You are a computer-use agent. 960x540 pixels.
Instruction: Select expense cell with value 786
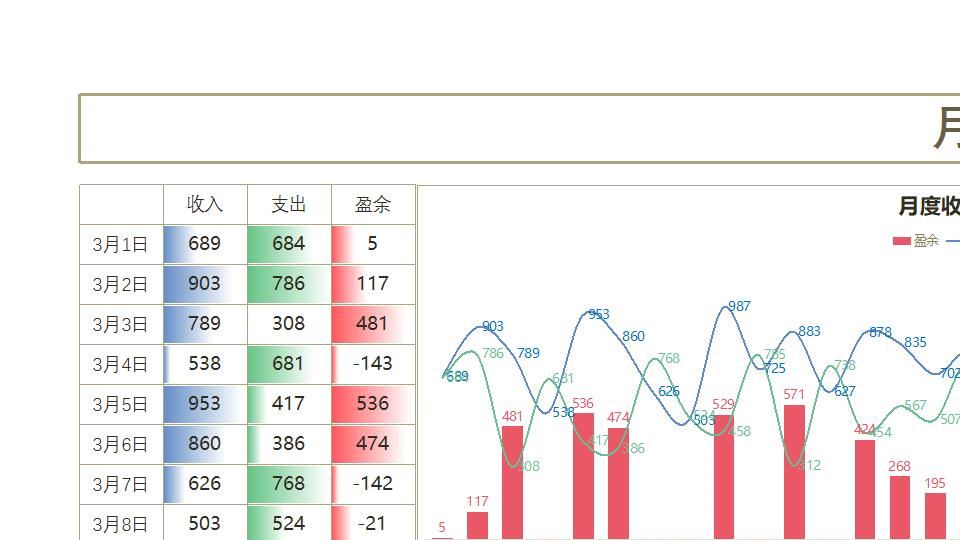click(x=289, y=285)
